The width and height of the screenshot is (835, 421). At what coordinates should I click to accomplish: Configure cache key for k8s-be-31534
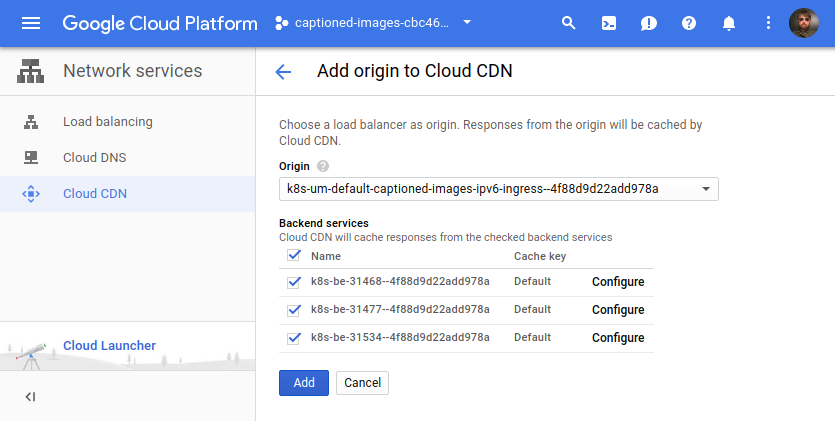[x=618, y=338]
